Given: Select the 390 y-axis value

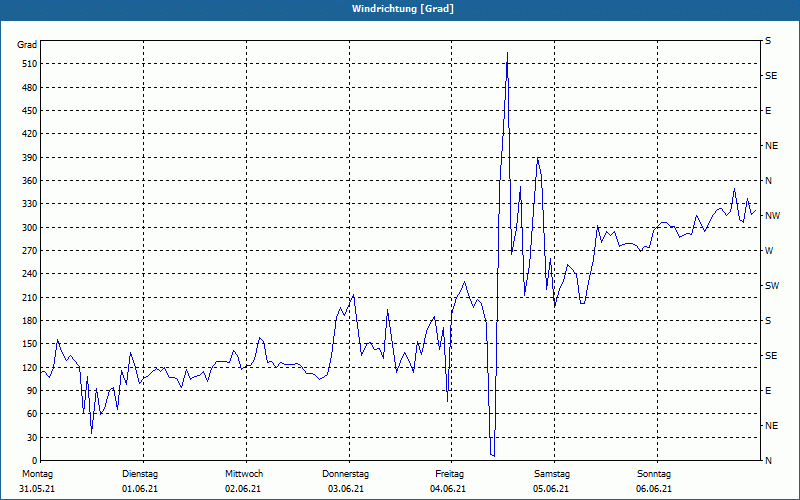Looking at the screenshot, I should point(29,158).
